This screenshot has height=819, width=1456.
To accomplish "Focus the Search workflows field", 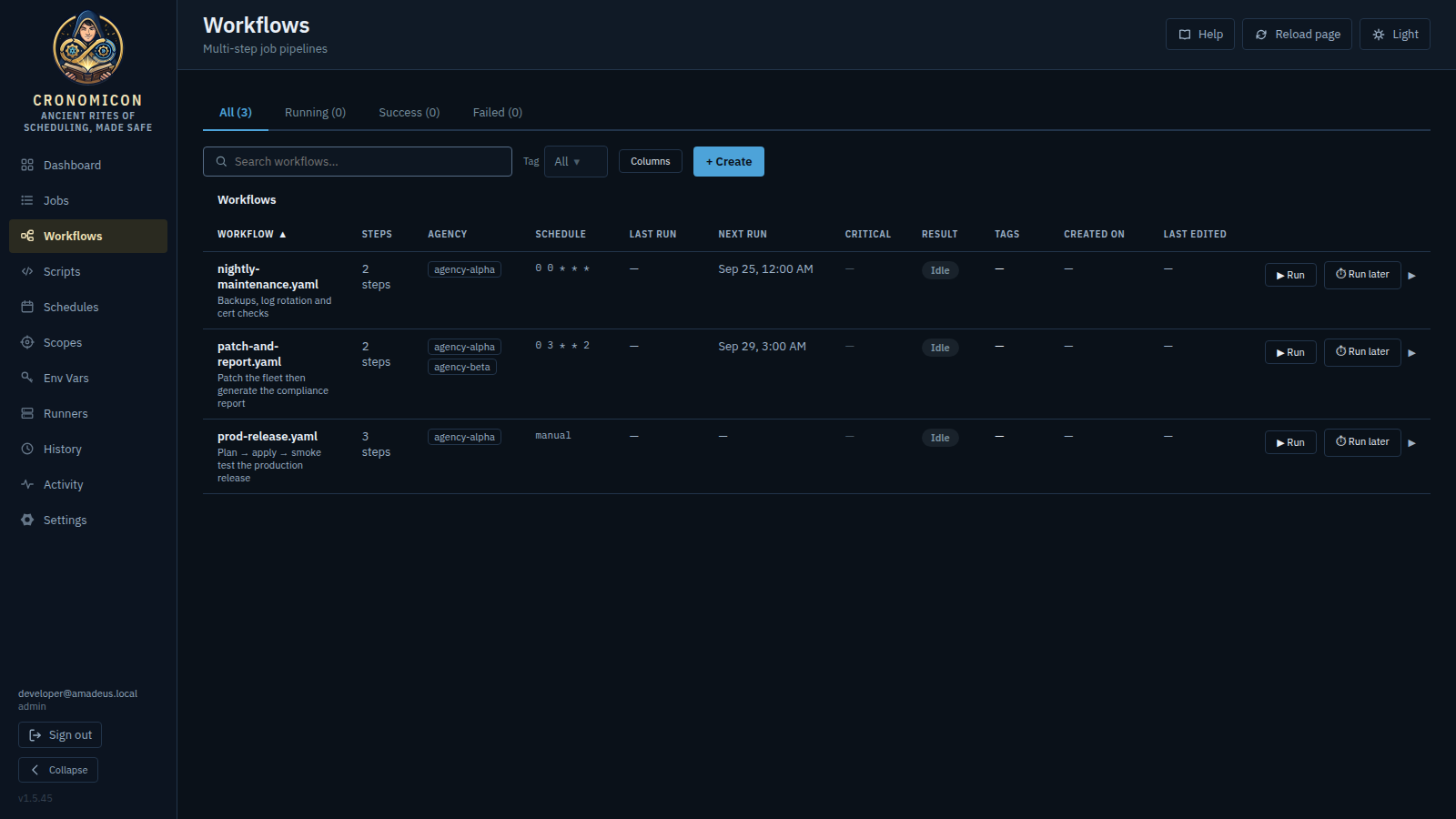I will [358, 161].
